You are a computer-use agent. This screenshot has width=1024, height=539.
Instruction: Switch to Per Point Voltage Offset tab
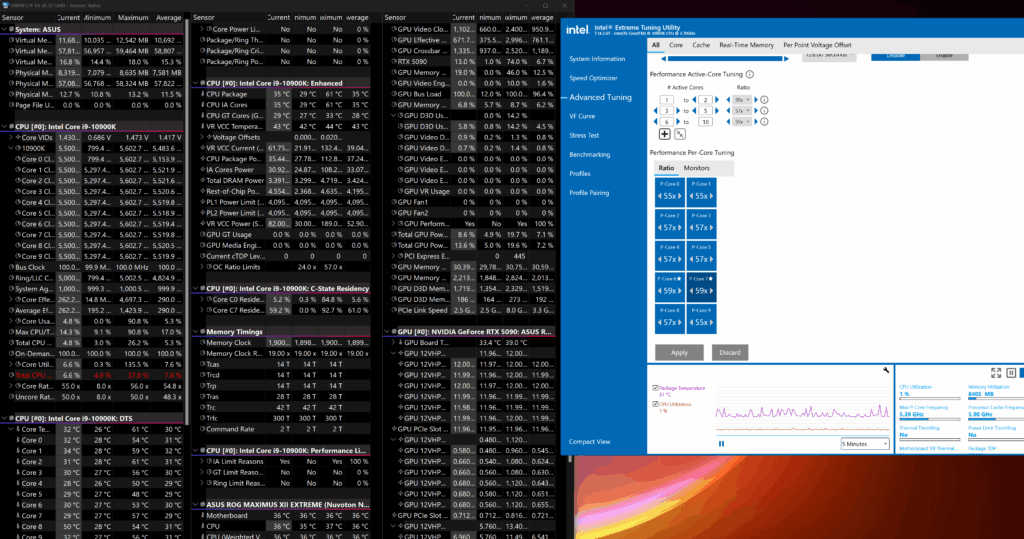817,45
